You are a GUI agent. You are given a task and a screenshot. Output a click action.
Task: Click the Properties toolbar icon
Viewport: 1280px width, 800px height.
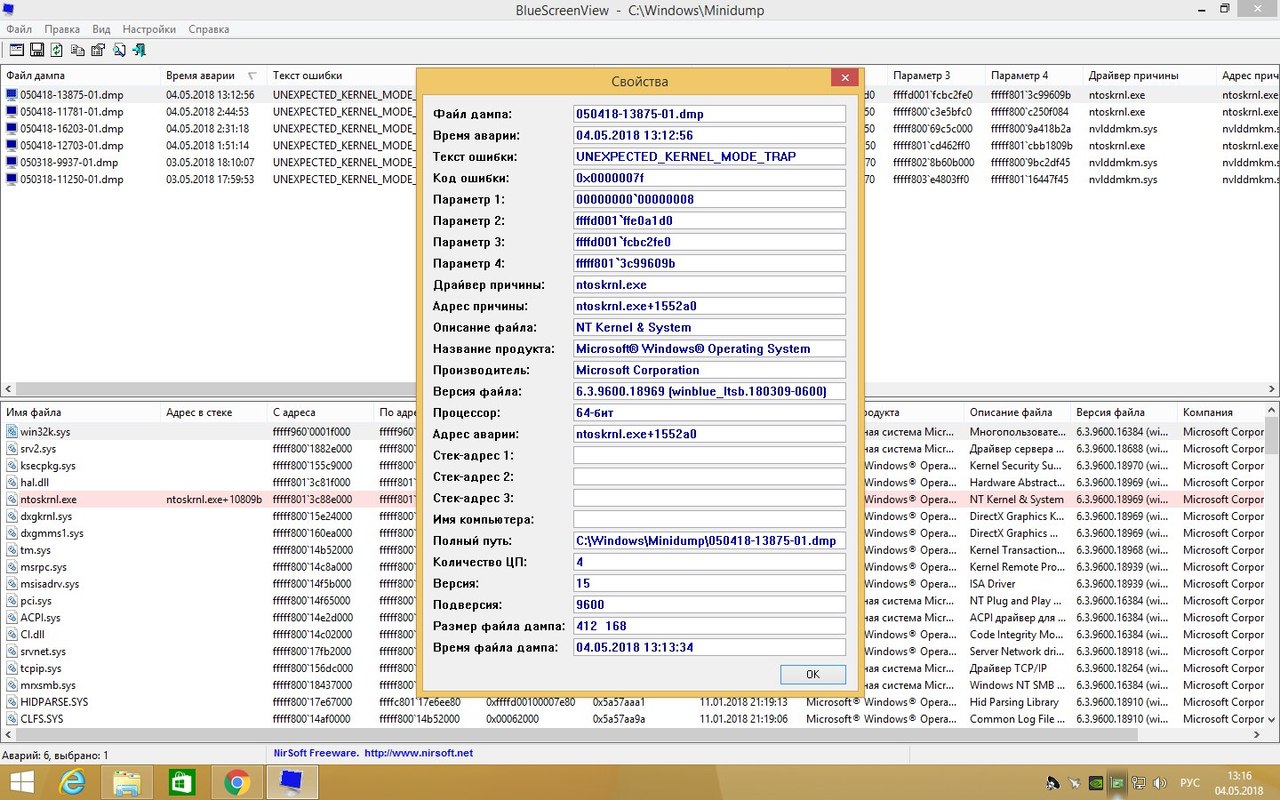click(x=98, y=50)
